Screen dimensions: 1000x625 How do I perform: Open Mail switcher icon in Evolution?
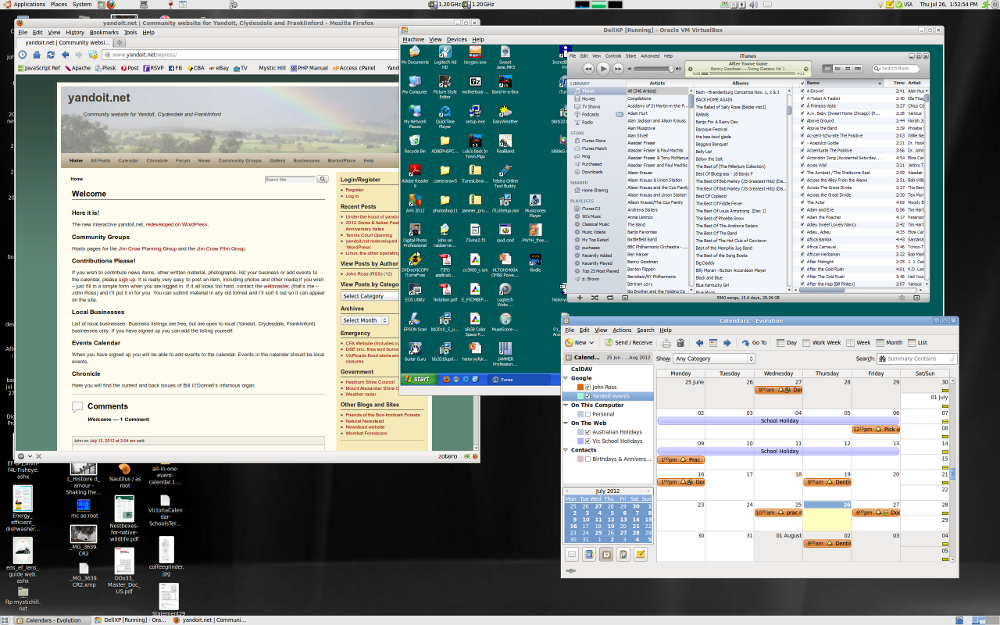pyautogui.click(x=572, y=554)
